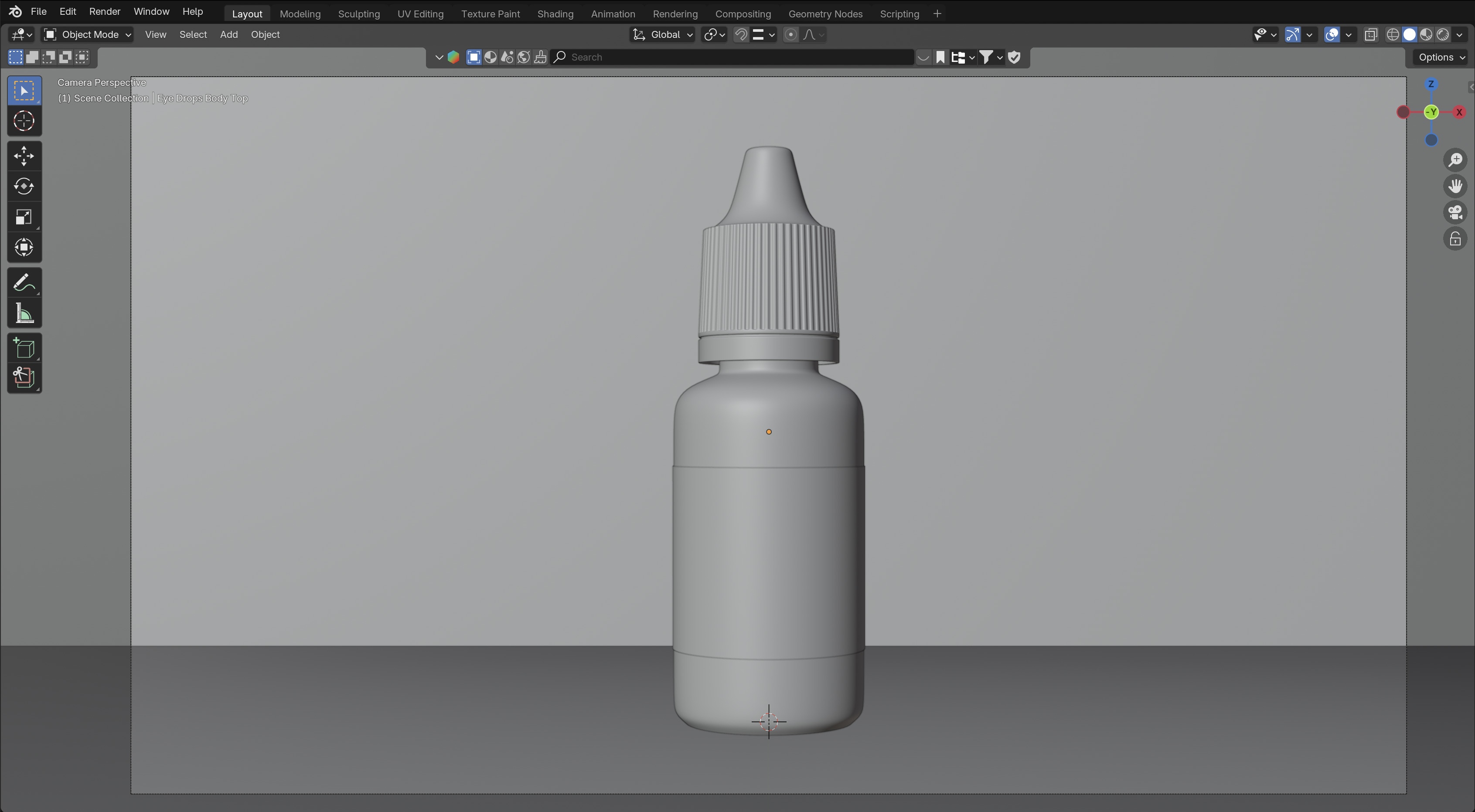Switch to Material Preview shading

1426,35
